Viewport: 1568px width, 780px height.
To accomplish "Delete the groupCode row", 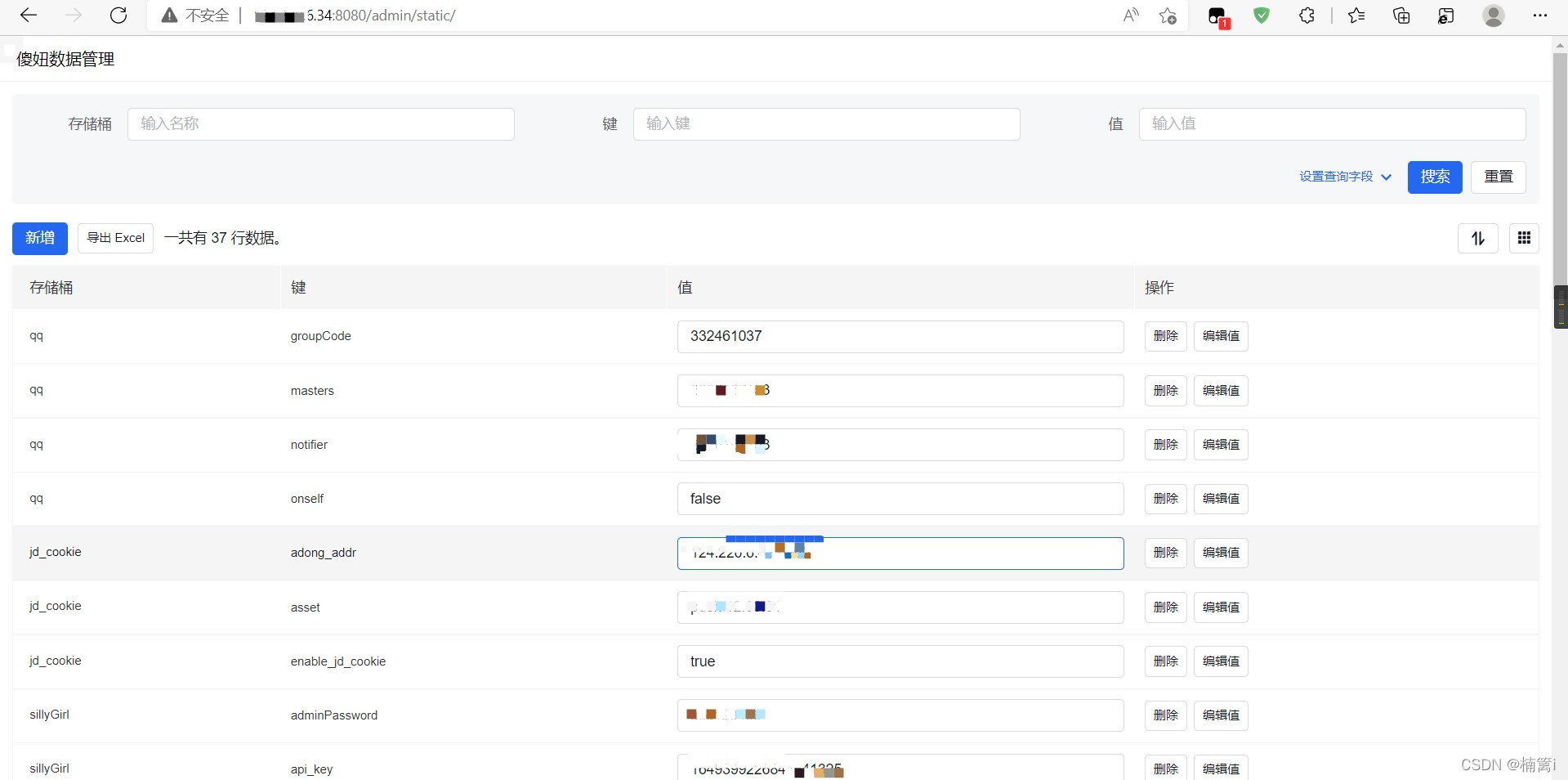I will (x=1165, y=336).
